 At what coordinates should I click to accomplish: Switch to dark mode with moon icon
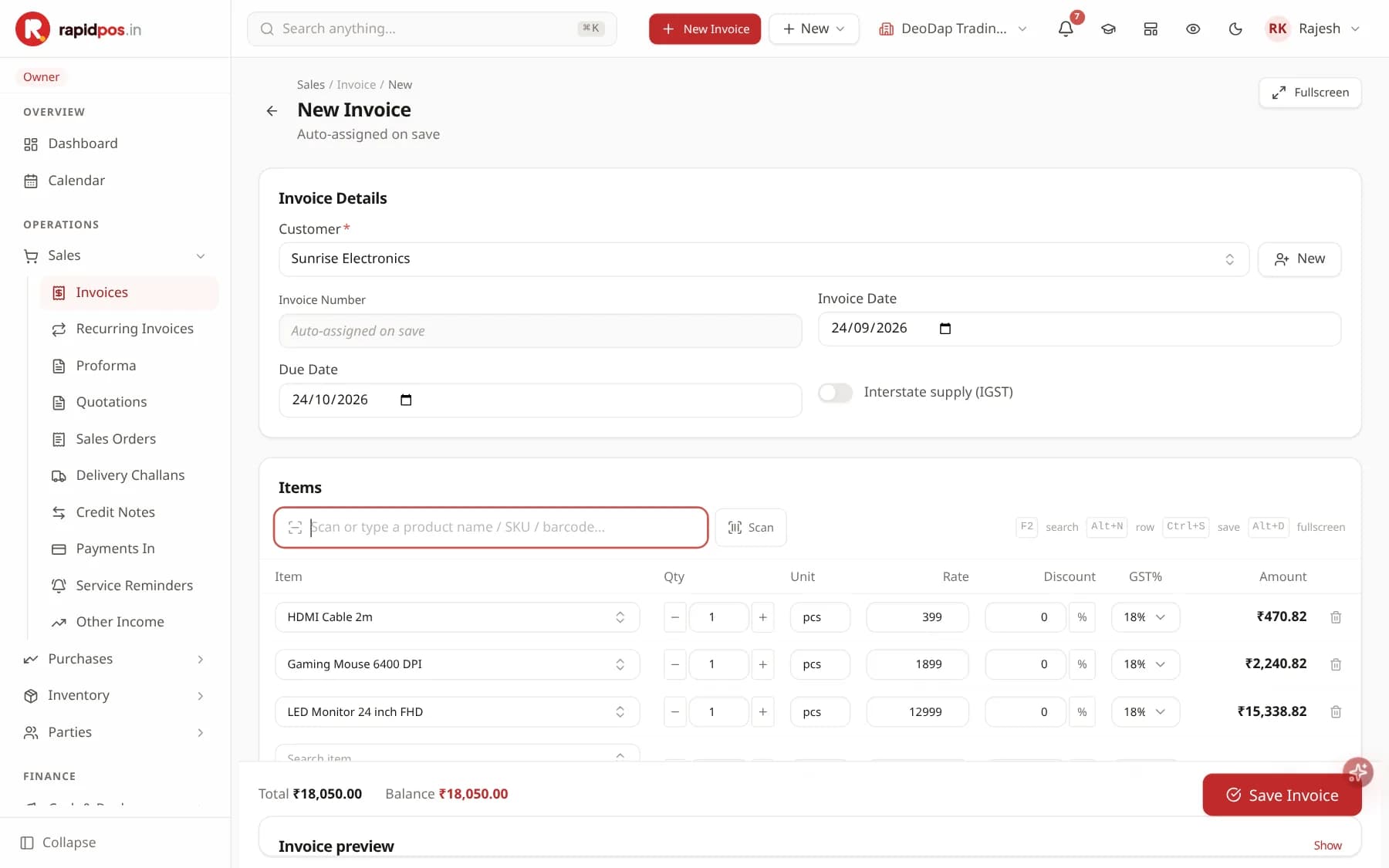tap(1235, 29)
